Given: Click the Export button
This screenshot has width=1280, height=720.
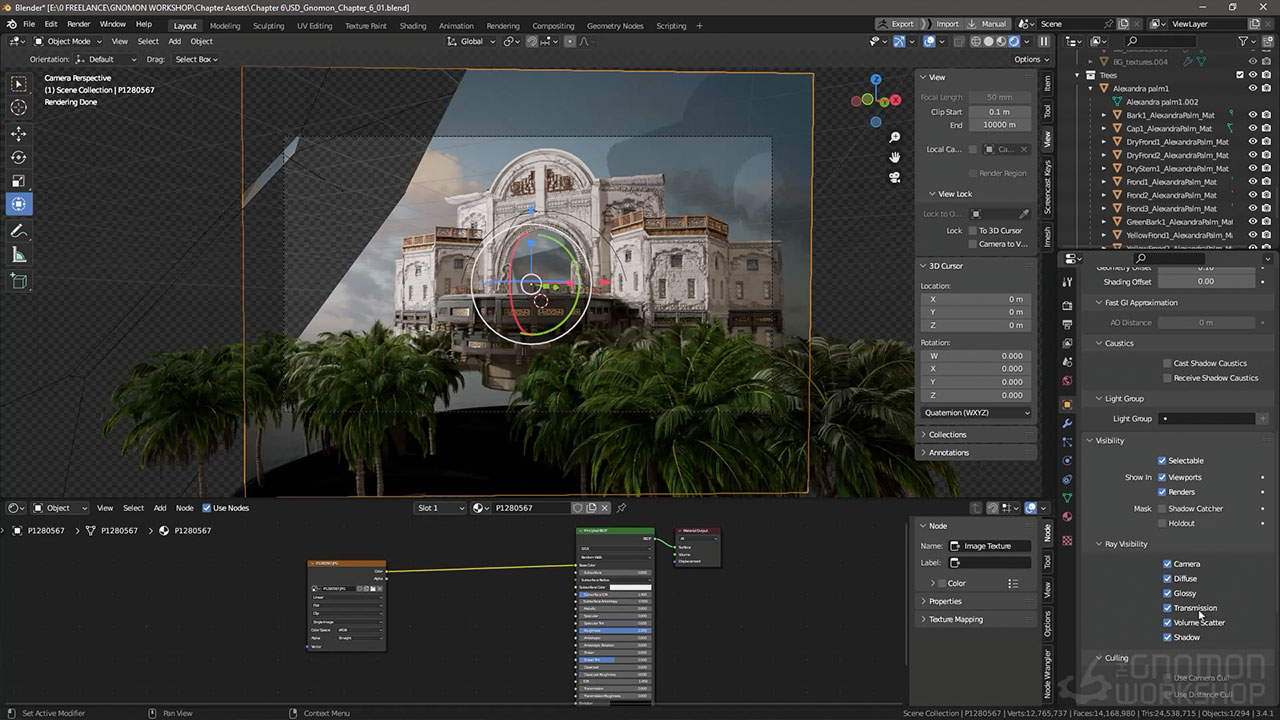Looking at the screenshot, I should [x=896, y=24].
